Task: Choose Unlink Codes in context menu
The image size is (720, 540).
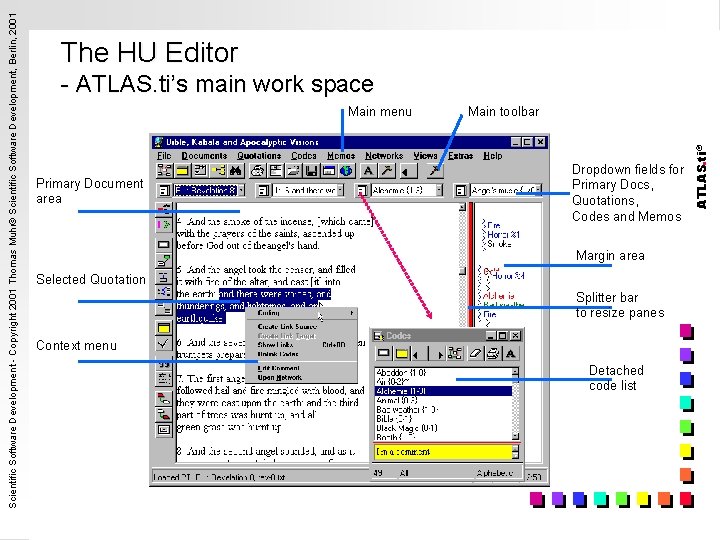Action: tap(301, 354)
